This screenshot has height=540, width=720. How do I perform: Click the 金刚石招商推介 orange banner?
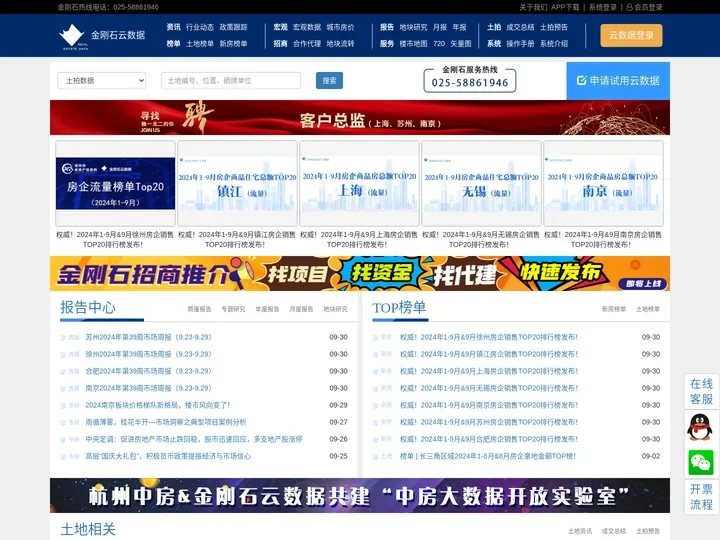[x=360, y=274]
